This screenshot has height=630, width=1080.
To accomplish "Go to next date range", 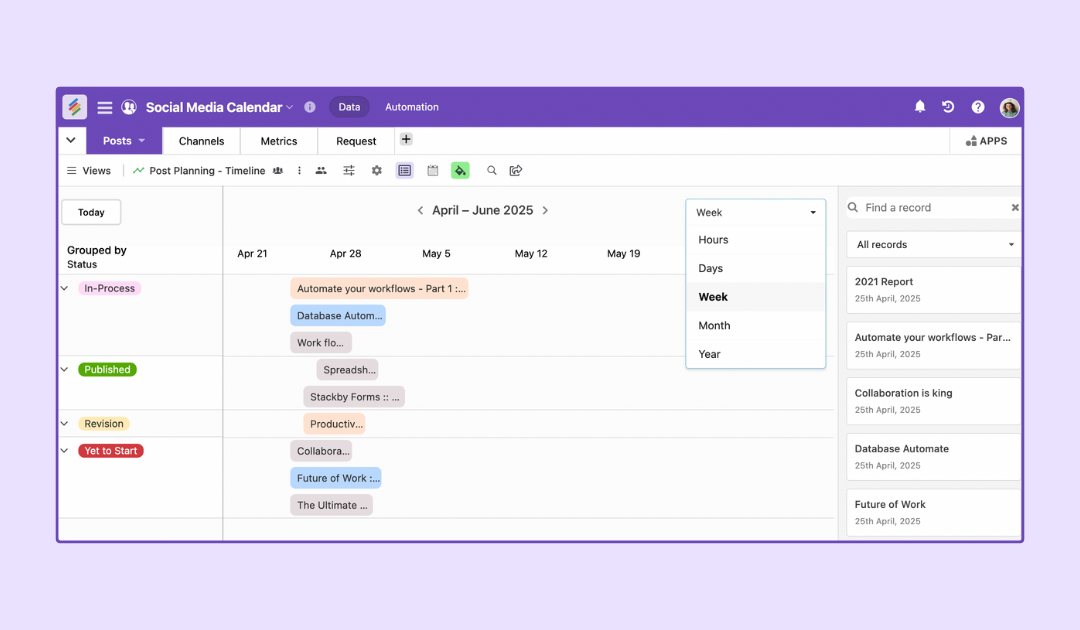I will (x=546, y=211).
